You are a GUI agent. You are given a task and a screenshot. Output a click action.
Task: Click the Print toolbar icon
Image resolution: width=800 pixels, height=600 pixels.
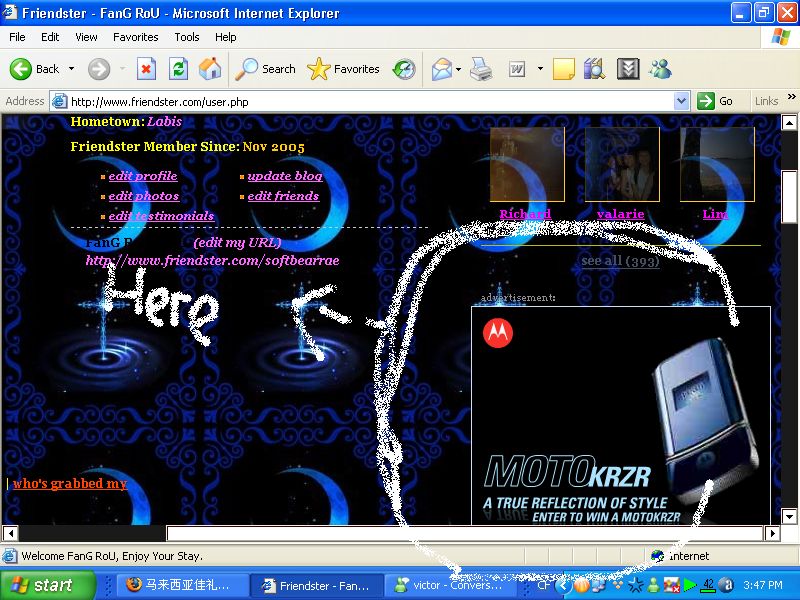coord(481,69)
